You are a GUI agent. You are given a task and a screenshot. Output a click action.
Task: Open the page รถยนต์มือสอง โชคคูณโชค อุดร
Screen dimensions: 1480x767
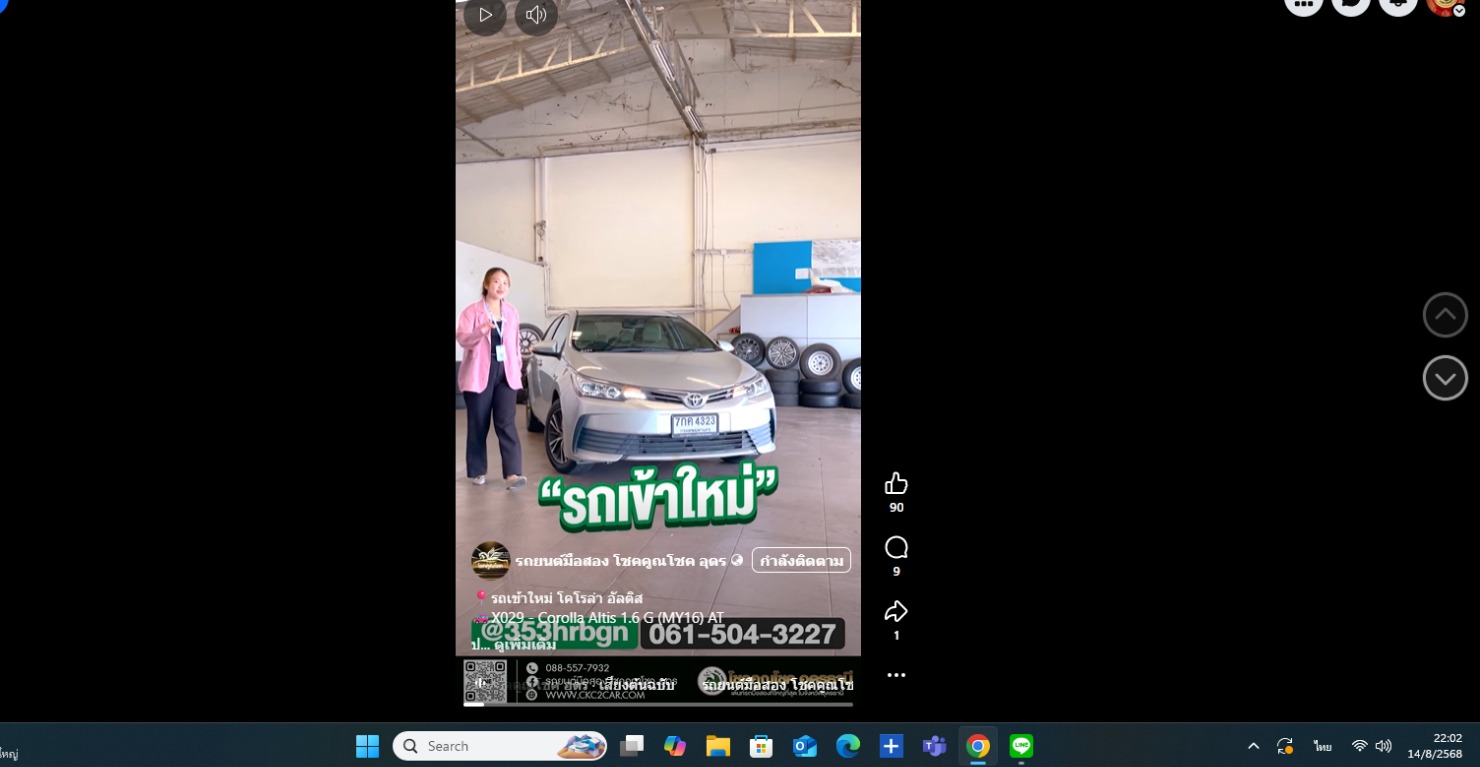coord(621,561)
